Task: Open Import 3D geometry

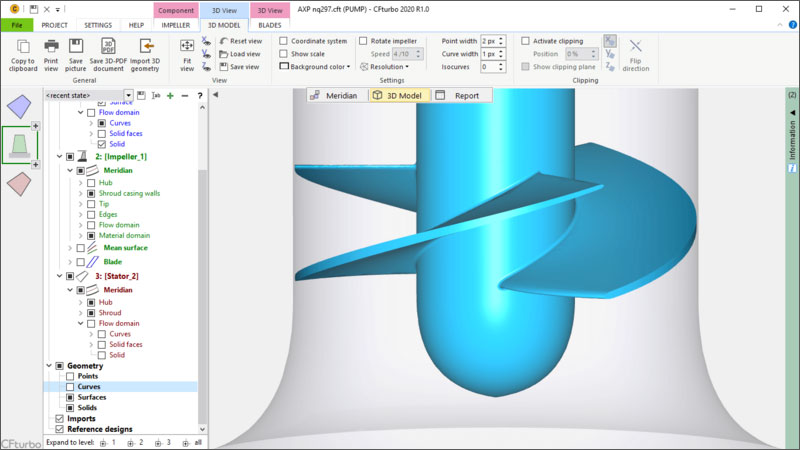Action: [x=145, y=47]
